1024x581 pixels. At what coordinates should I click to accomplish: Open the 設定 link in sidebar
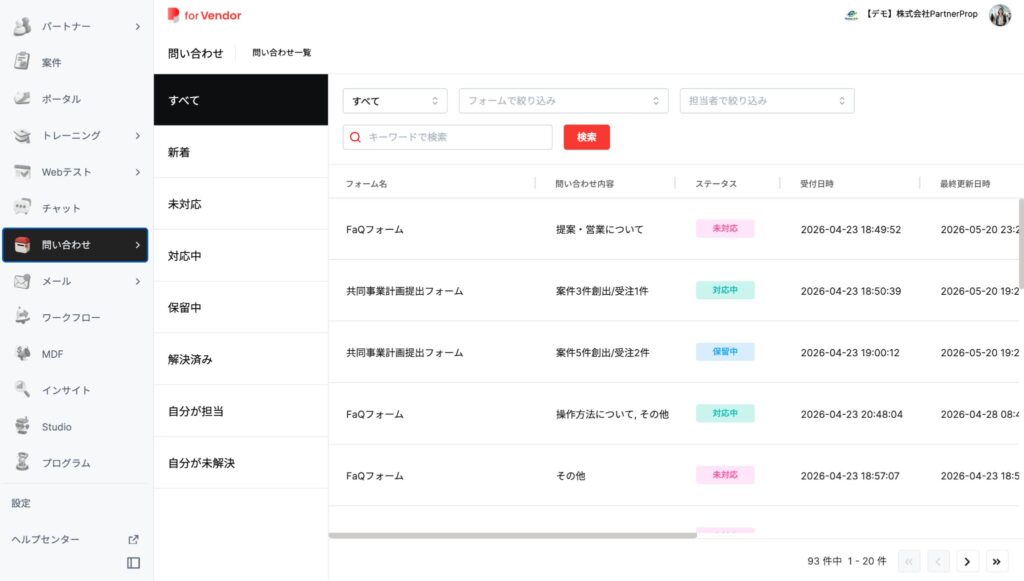[21, 503]
